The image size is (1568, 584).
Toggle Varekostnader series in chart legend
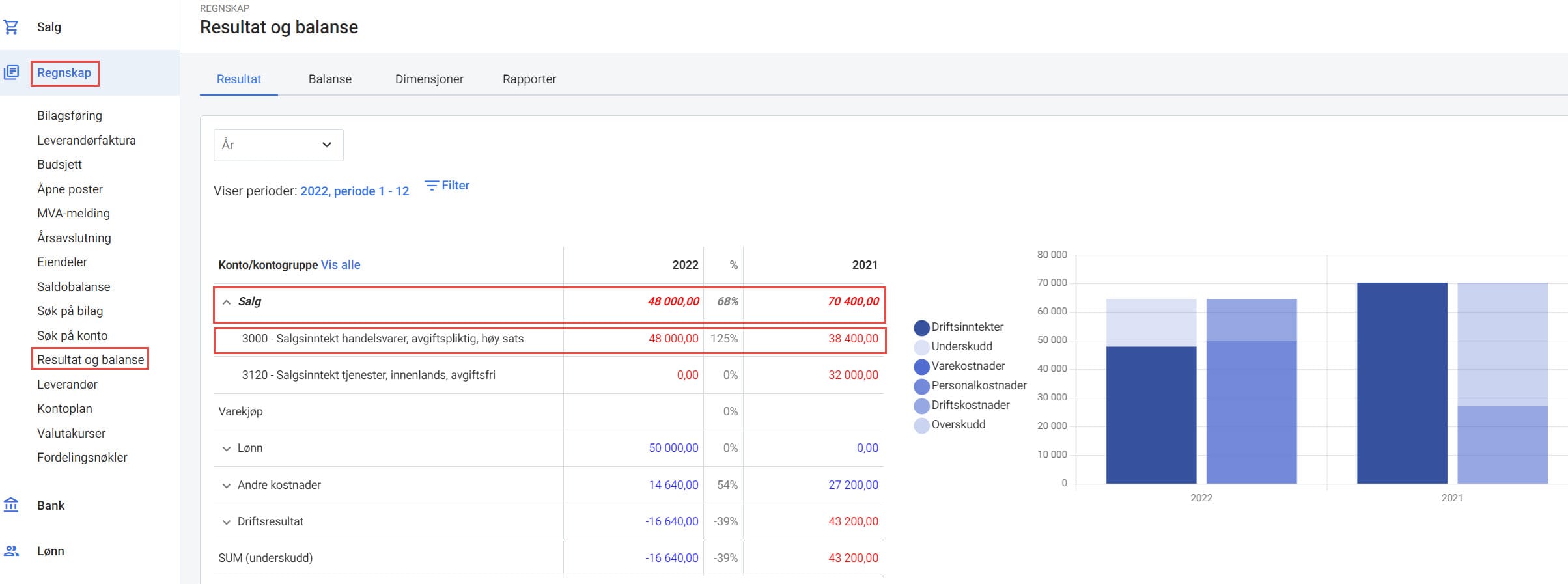coord(921,367)
